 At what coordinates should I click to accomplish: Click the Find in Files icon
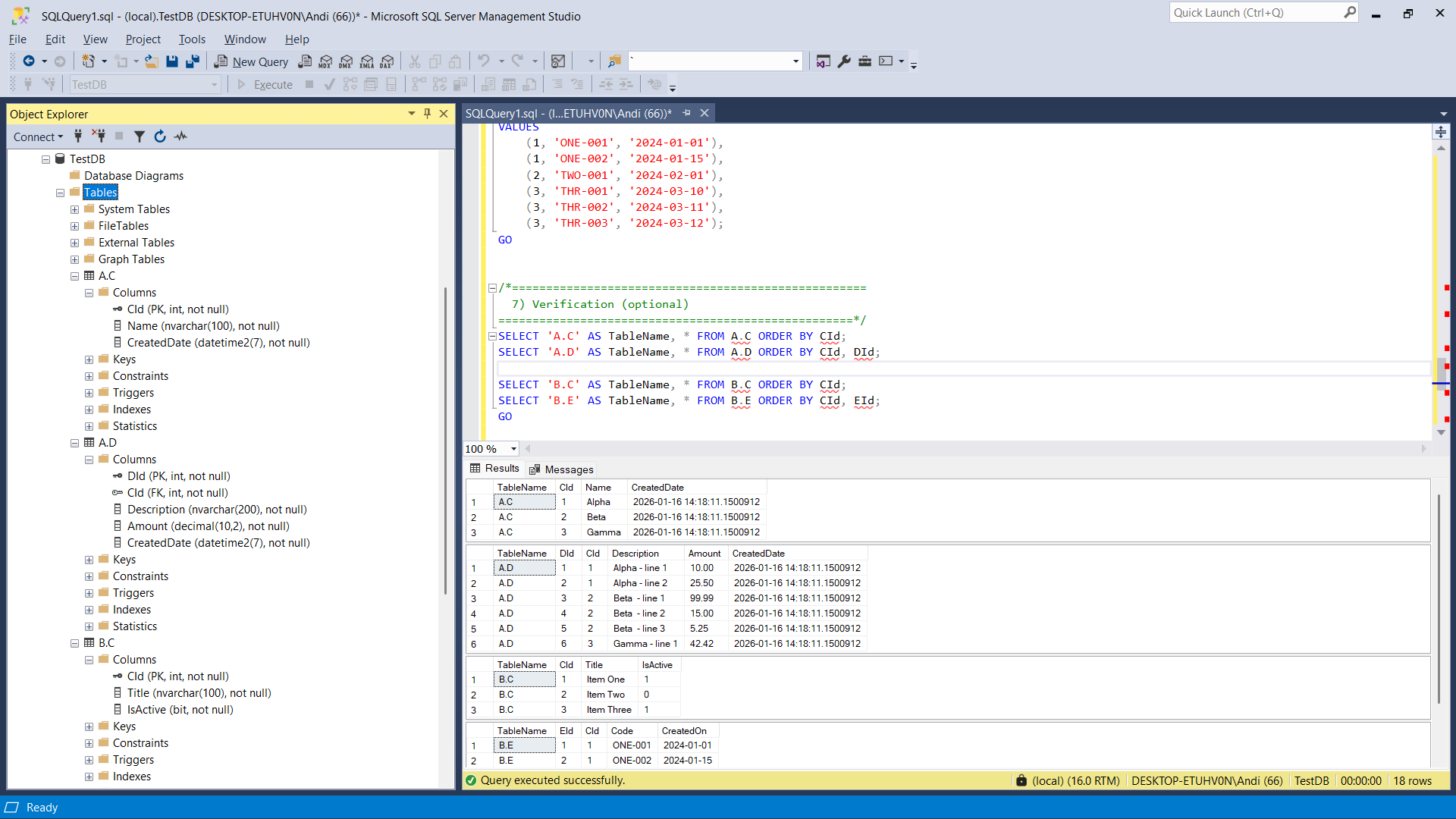coord(614,61)
